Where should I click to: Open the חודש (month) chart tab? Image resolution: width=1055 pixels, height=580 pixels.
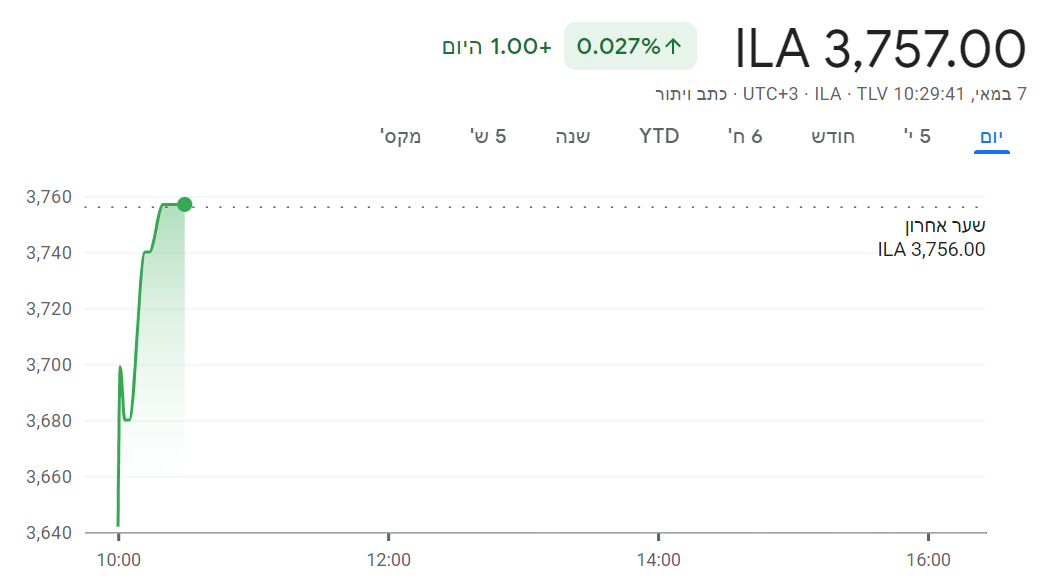pyautogui.click(x=833, y=136)
